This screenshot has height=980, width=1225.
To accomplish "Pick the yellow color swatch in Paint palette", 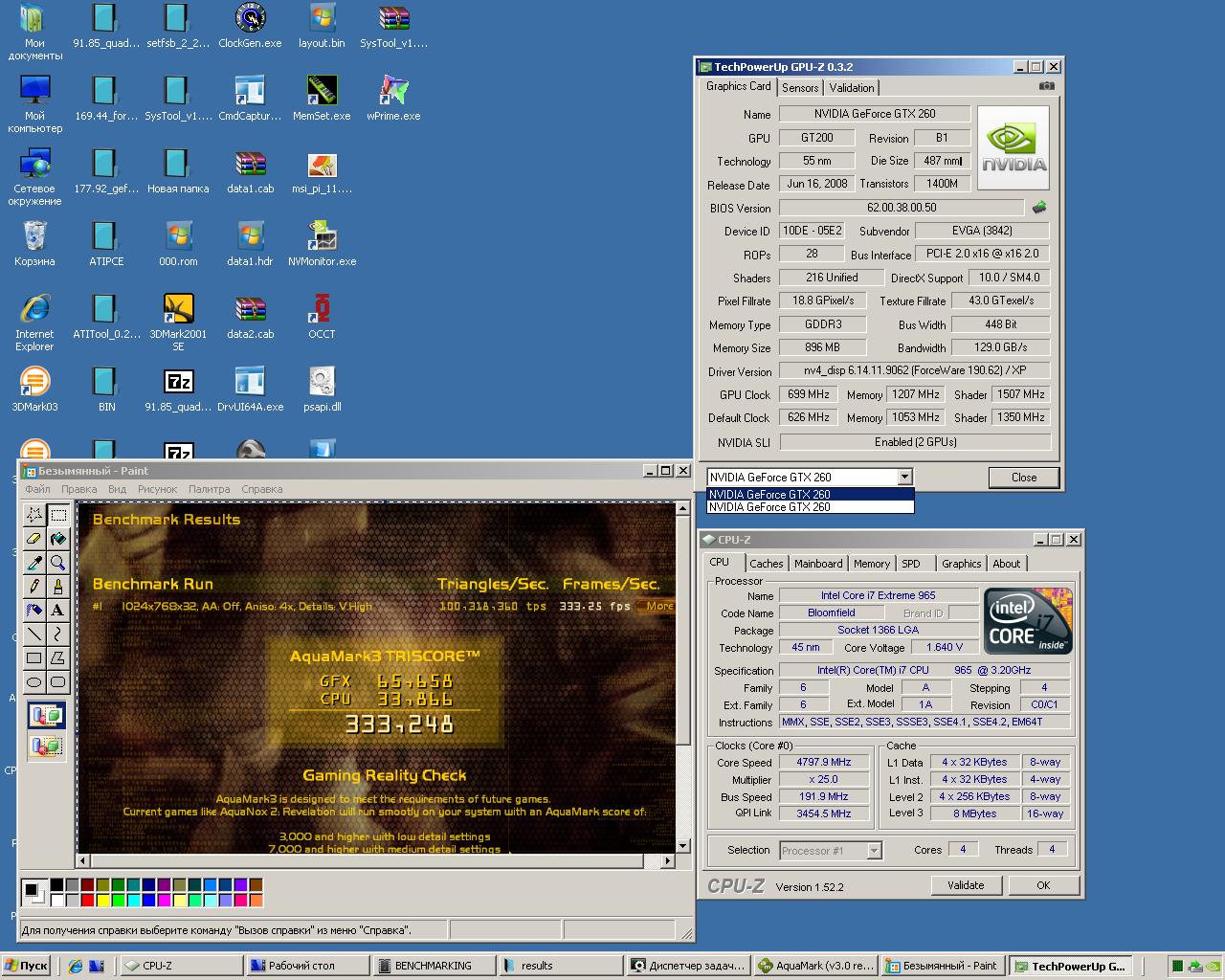I will pyautogui.click(x=104, y=900).
